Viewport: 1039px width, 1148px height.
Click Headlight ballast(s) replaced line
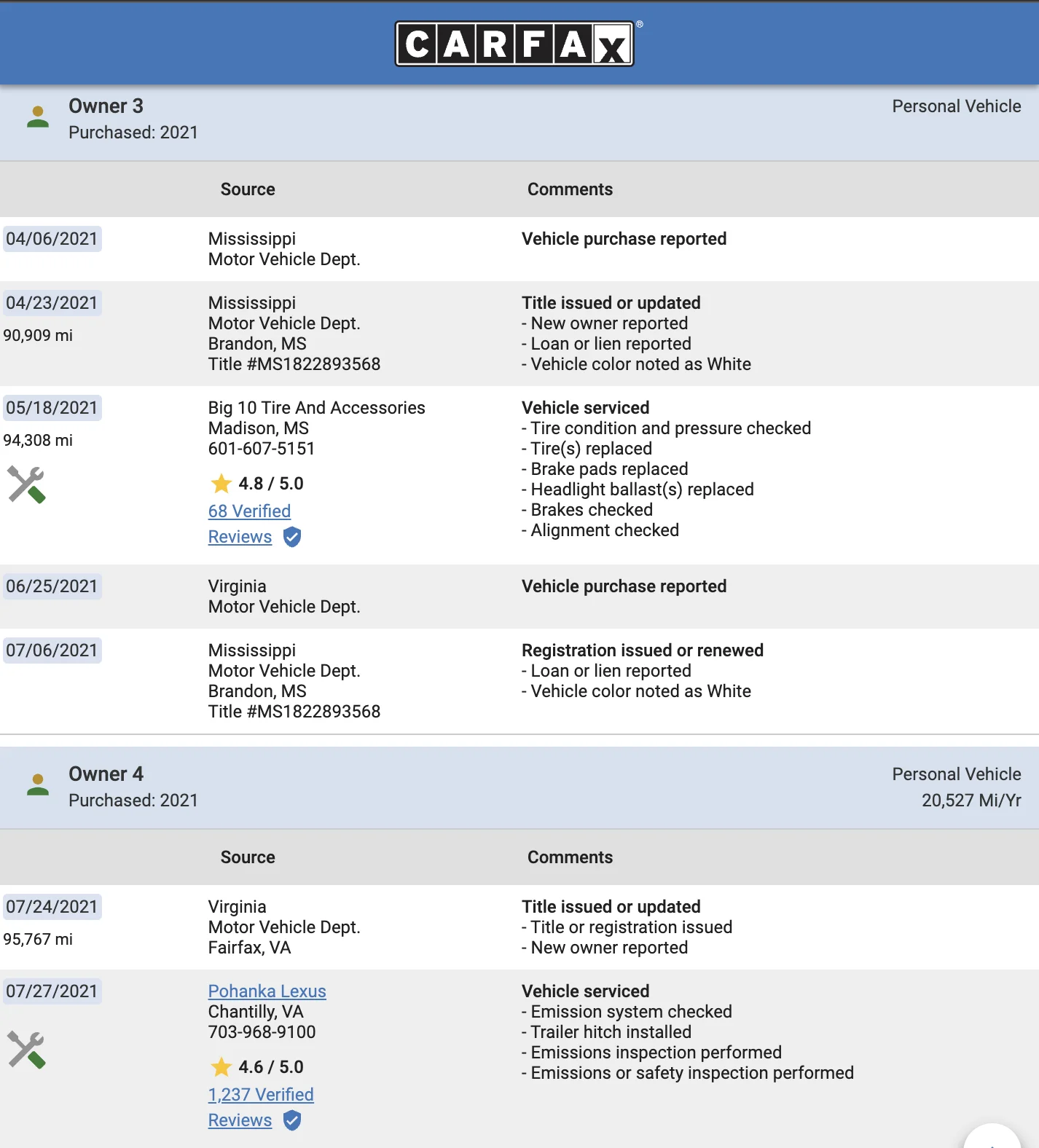click(x=638, y=490)
